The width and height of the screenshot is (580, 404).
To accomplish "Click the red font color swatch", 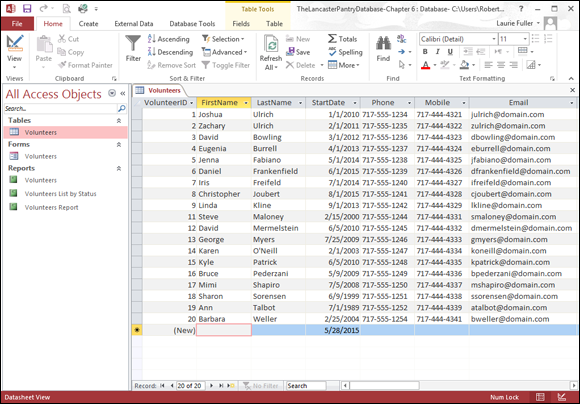I will [x=425, y=65].
